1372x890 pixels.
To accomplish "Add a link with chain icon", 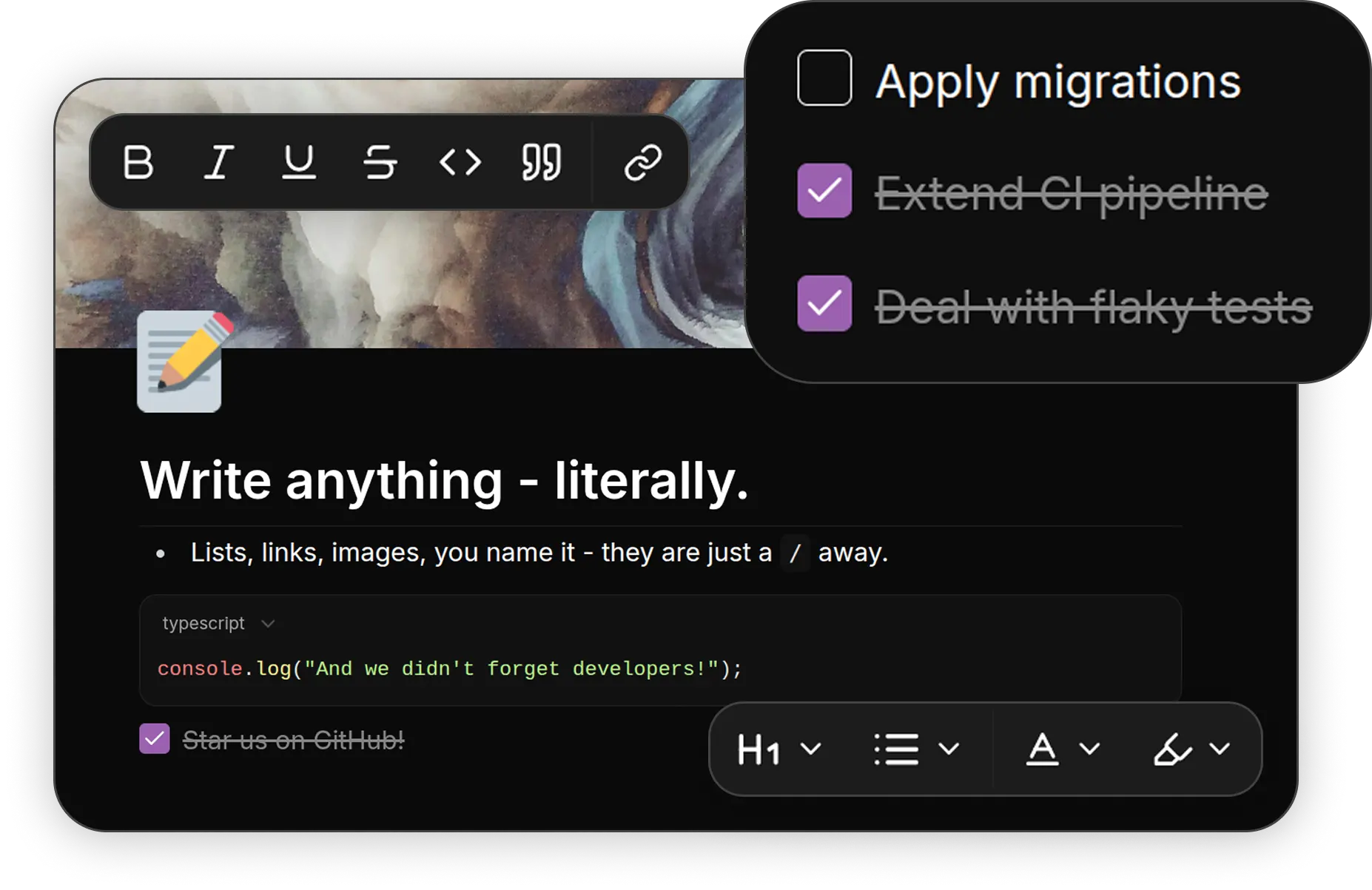I will coord(642,162).
